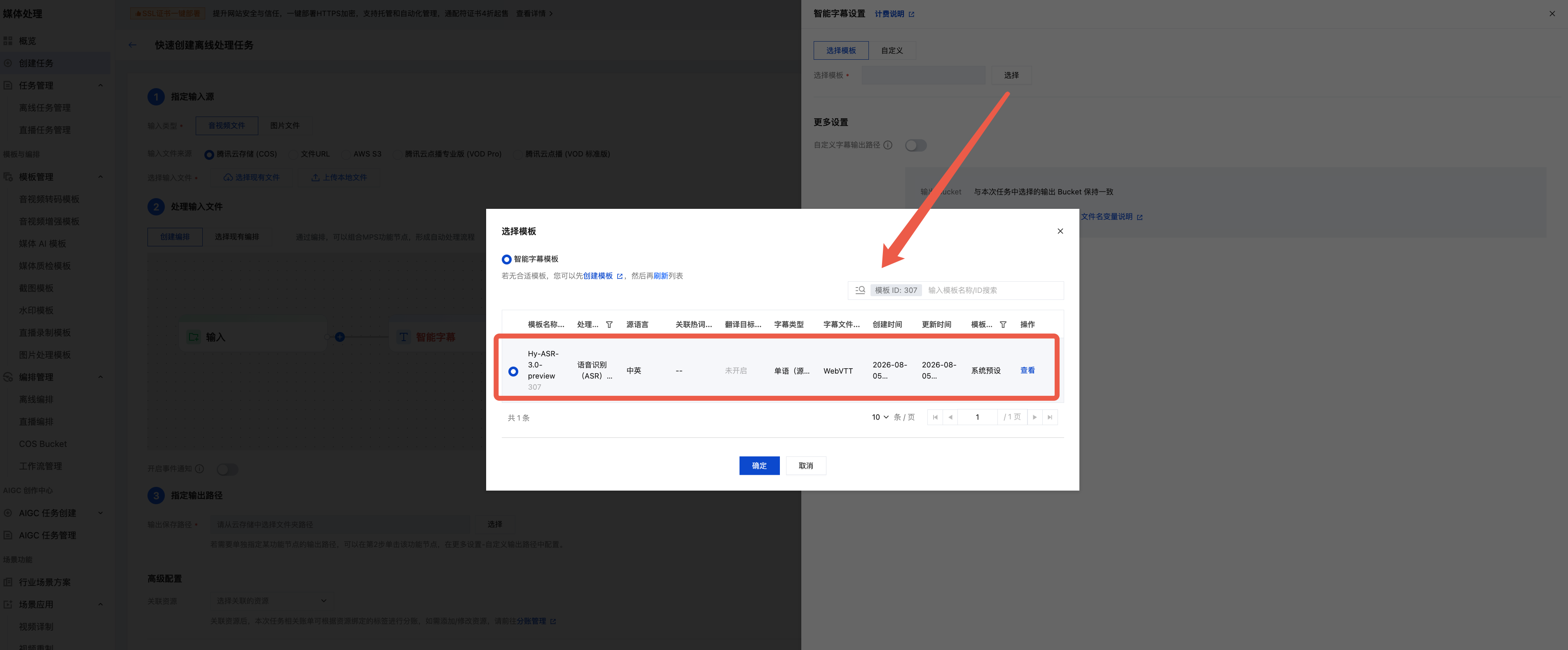This screenshot has height=650, width=1568.
Task: Click the plus icon between workflow nodes
Action: (x=340, y=337)
